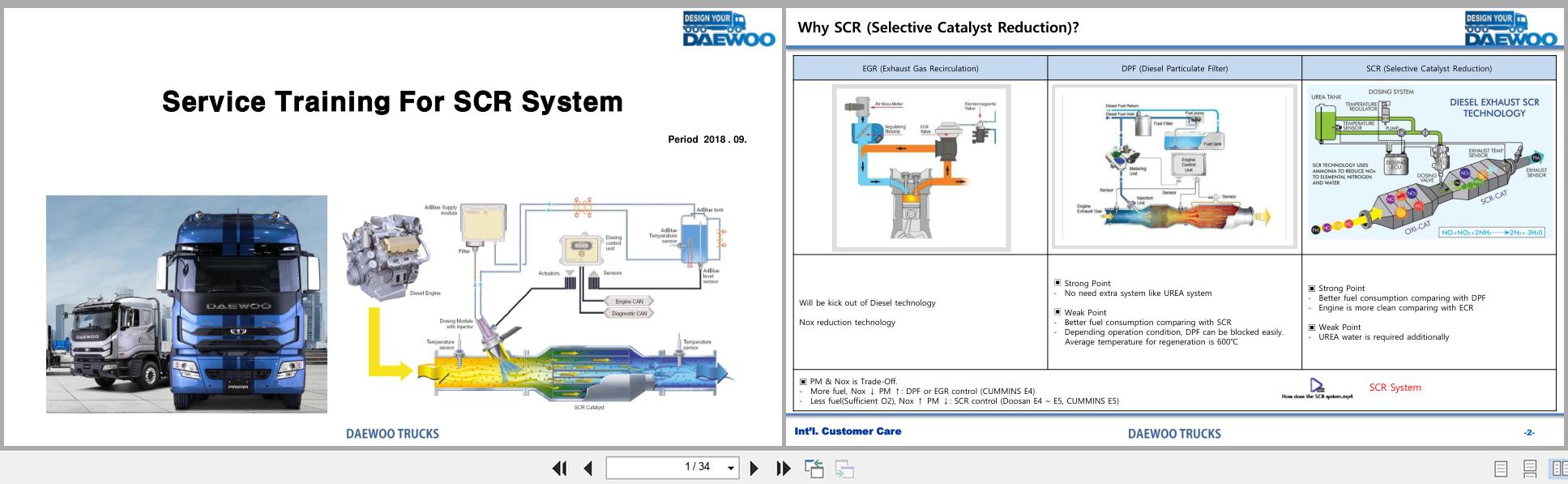The width and height of the screenshot is (1568, 484).
Task: Click the DPF diagram image
Action: 1174,167
